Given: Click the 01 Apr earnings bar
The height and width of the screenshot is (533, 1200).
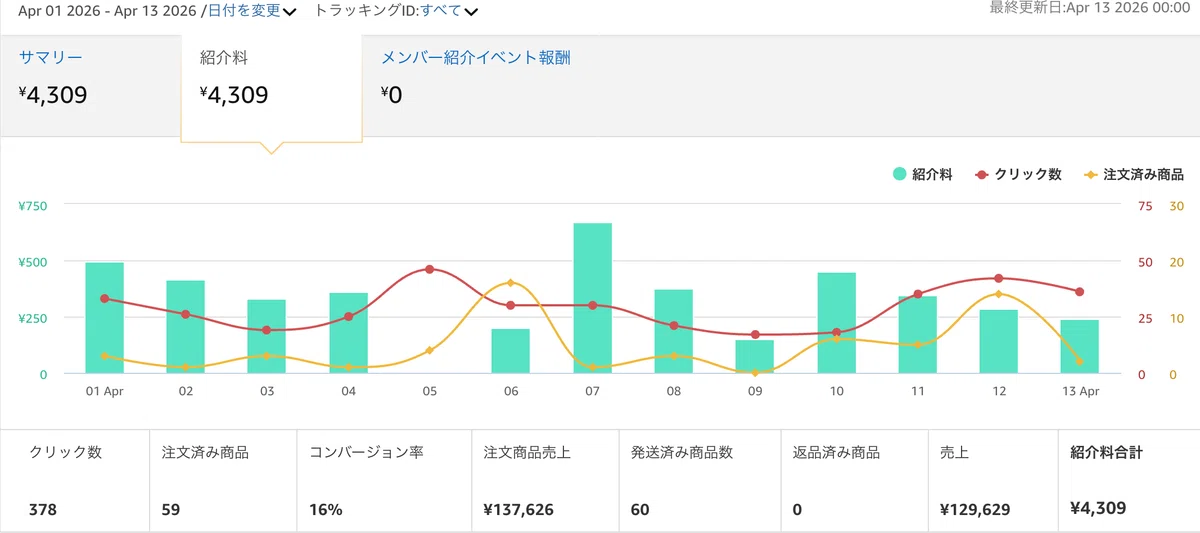Looking at the screenshot, I should pos(105,318).
